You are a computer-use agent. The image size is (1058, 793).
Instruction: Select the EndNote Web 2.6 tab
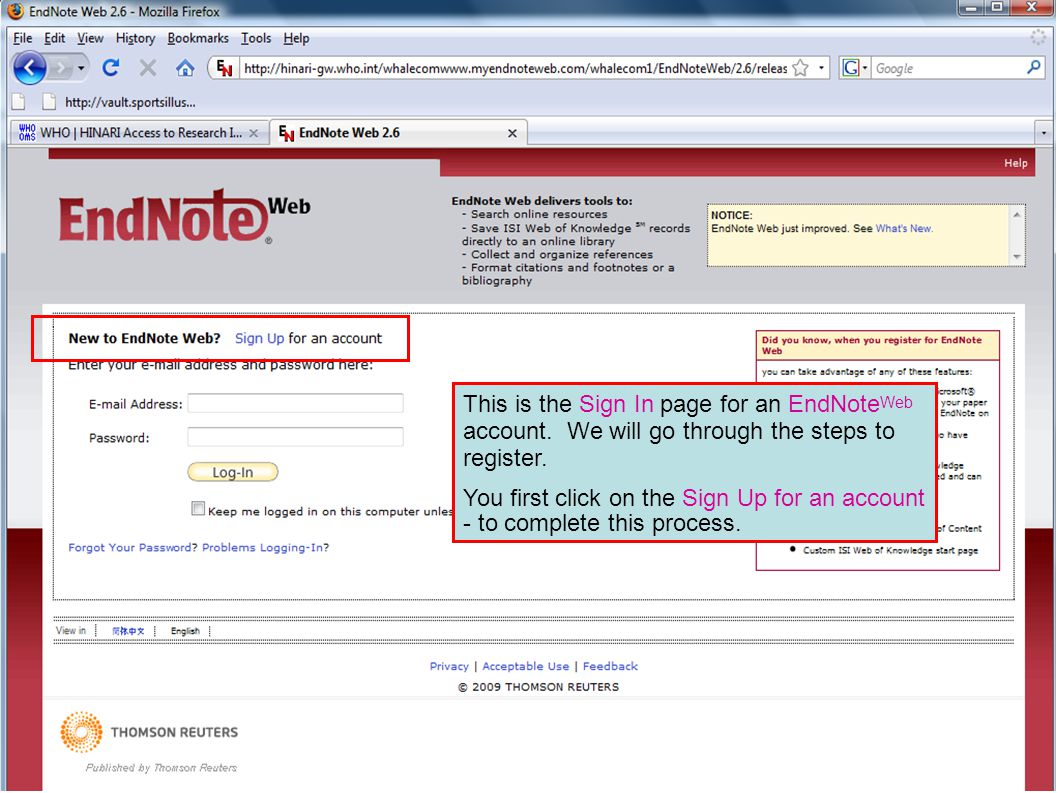coord(398,133)
